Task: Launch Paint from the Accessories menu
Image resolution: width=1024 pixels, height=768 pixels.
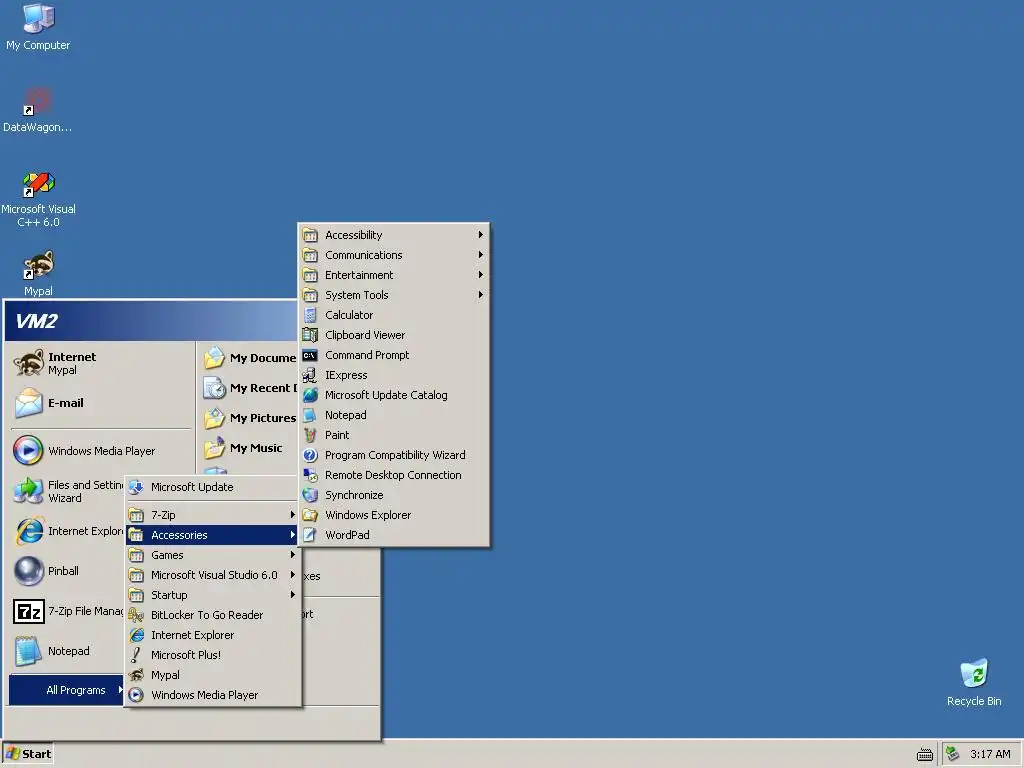Action: click(x=394, y=435)
